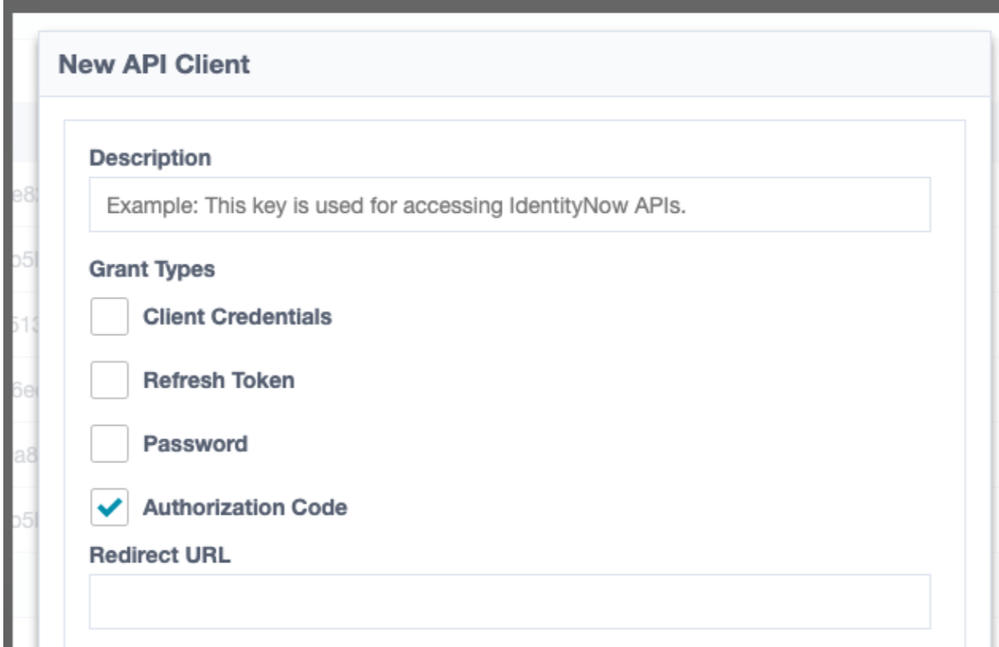Uncheck the Authorization Code checkbox

click(x=109, y=508)
